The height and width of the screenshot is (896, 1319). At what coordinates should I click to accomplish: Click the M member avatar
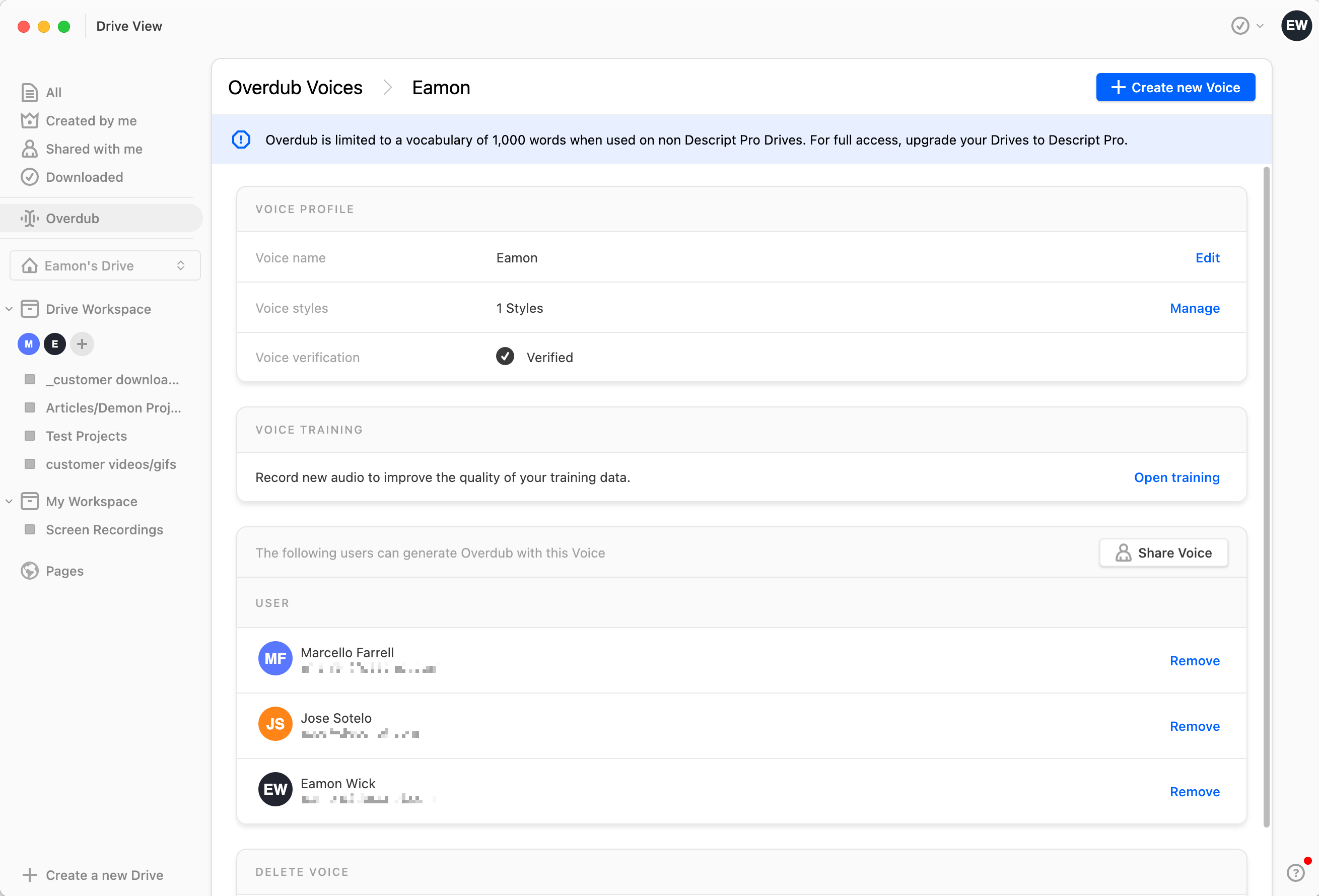pos(28,344)
